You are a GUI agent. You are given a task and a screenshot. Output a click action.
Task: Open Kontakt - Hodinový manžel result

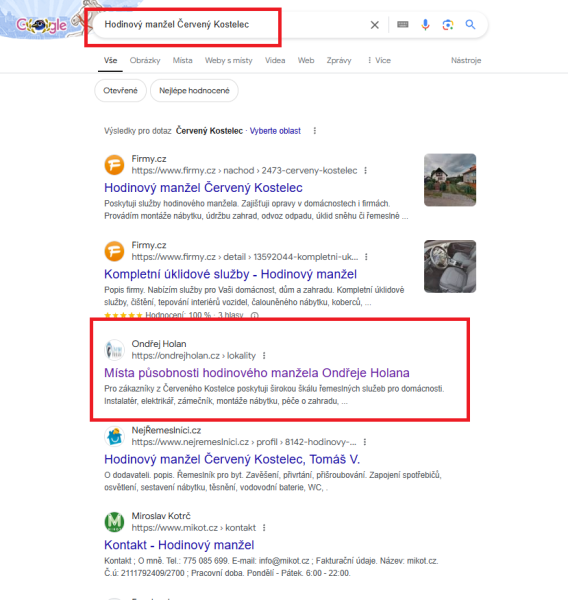point(179,545)
